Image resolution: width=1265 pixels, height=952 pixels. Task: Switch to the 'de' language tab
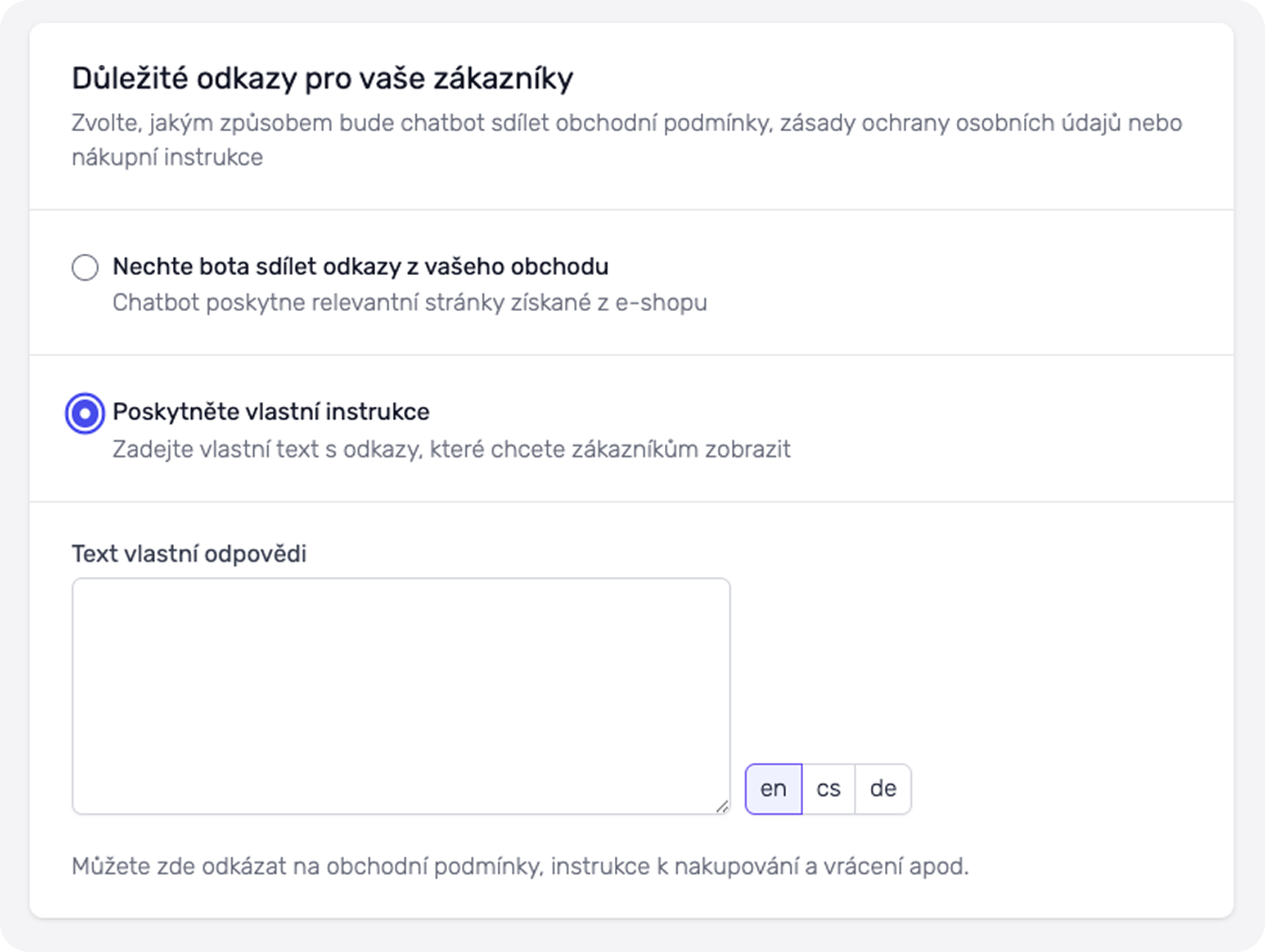coord(883,788)
